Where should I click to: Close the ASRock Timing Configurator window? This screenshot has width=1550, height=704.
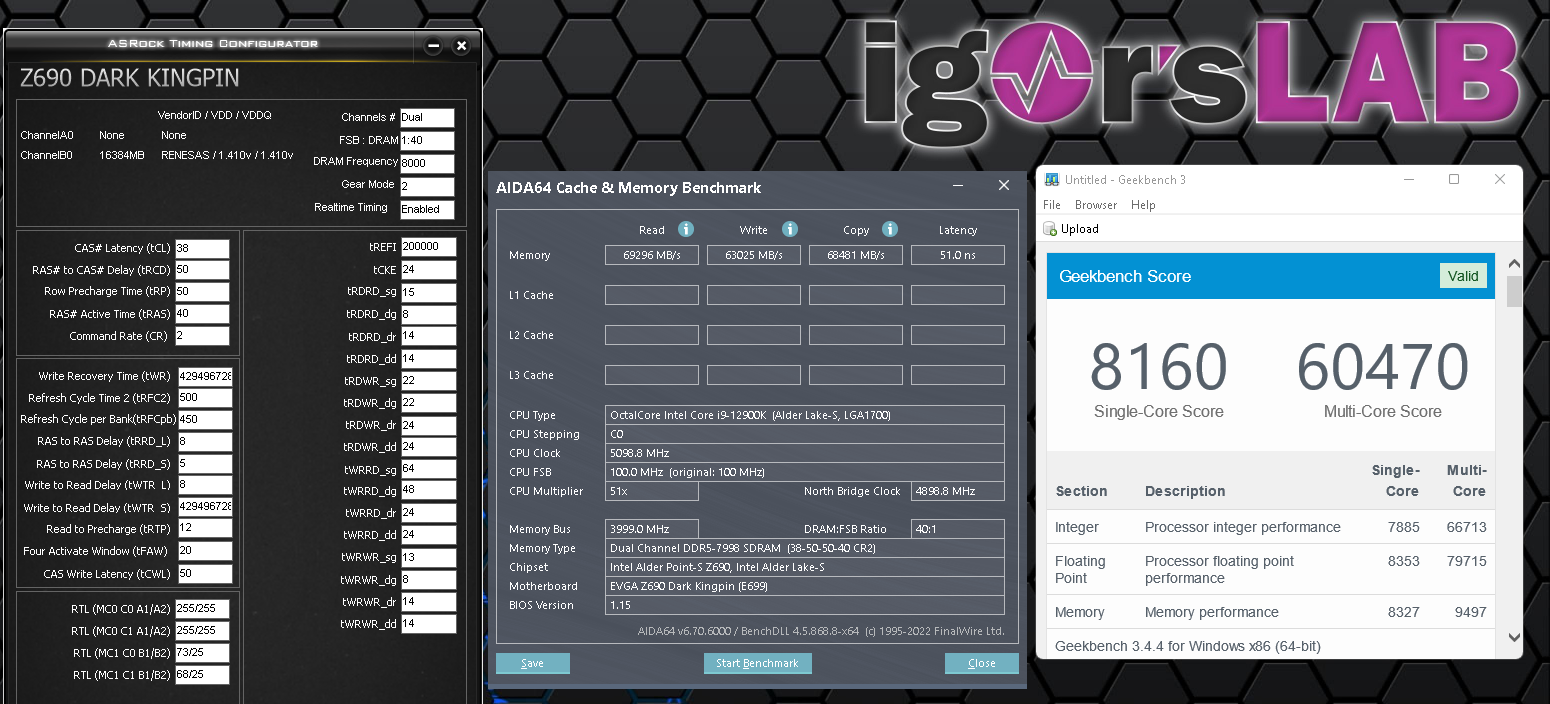click(461, 45)
